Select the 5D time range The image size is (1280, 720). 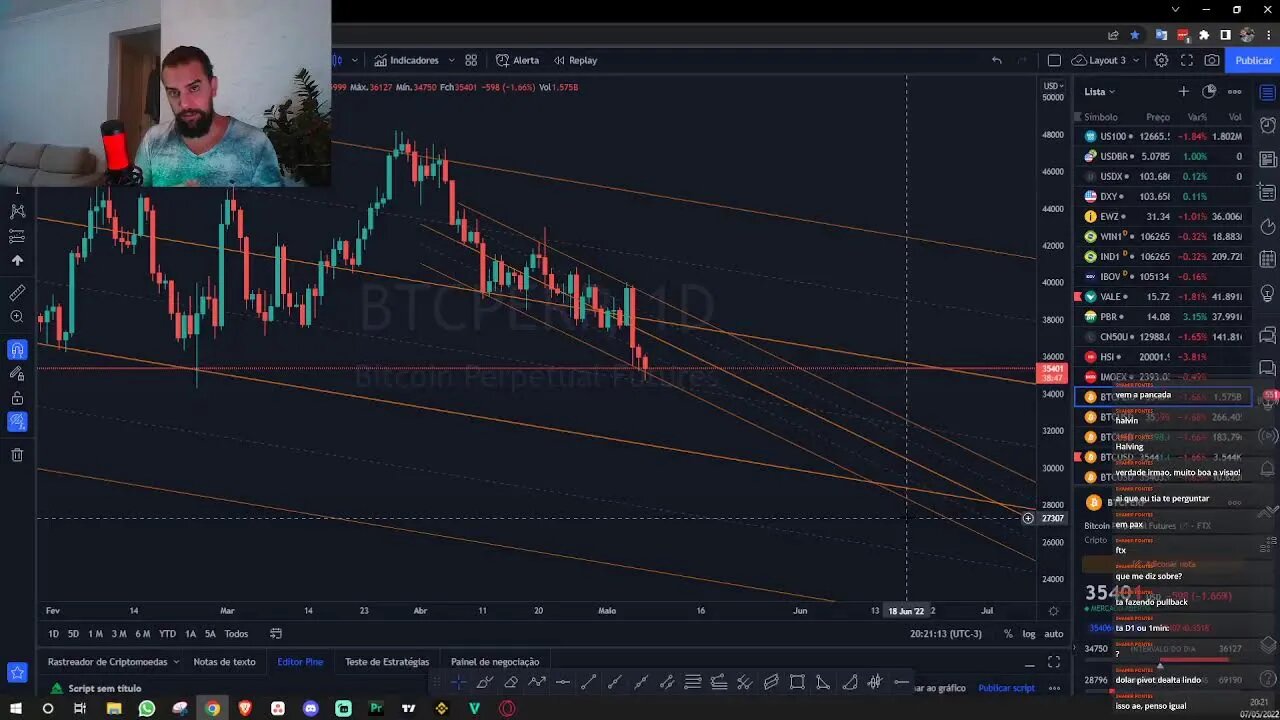pos(73,634)
